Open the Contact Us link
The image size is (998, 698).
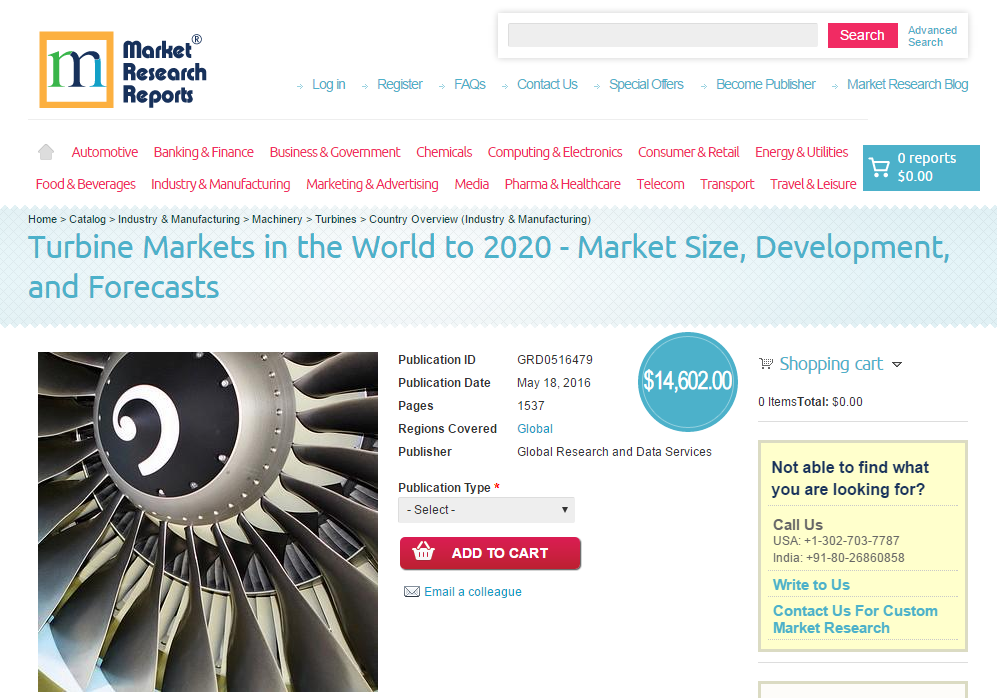coord(547,84)
